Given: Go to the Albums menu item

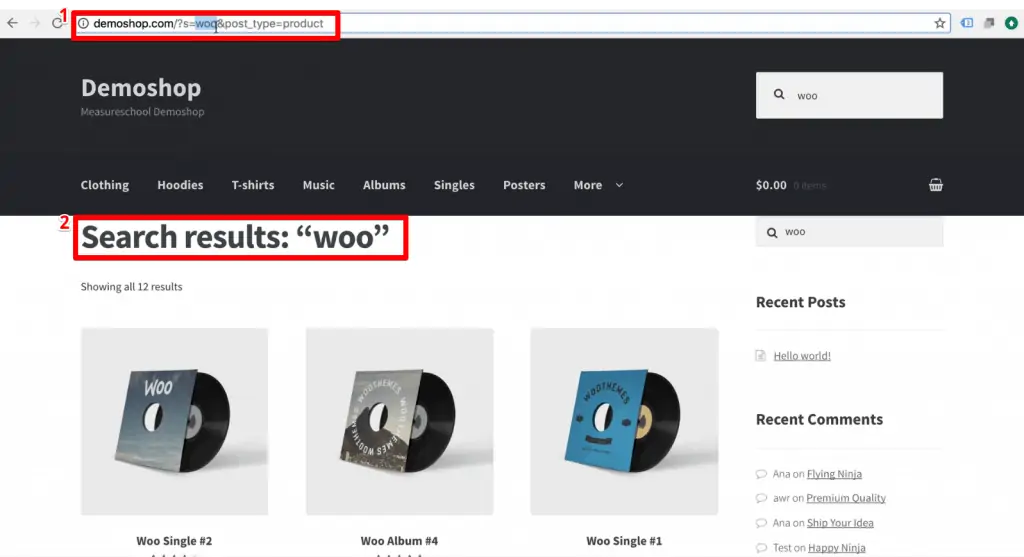Looking at the screenshot, I should (x=384, y=185).
